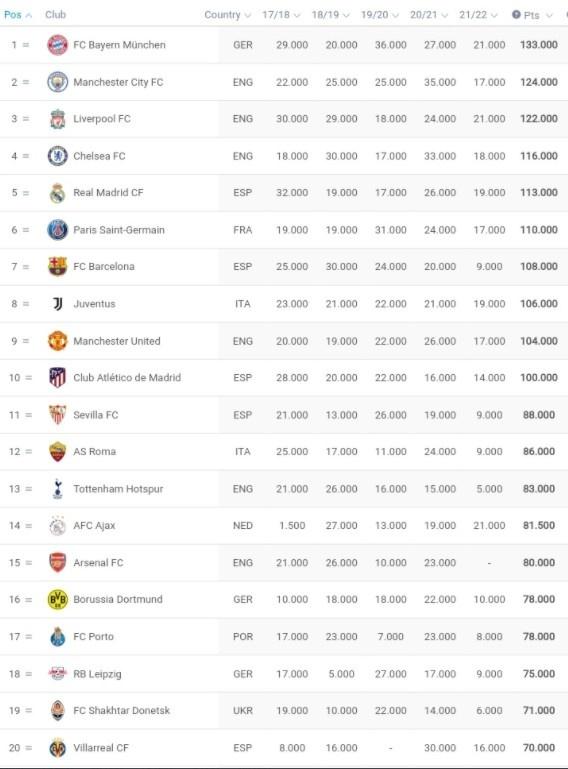This screenshot has height=769, width=568.
Task: Click the info icon beside Pts
Action: [x=516, y=15]
